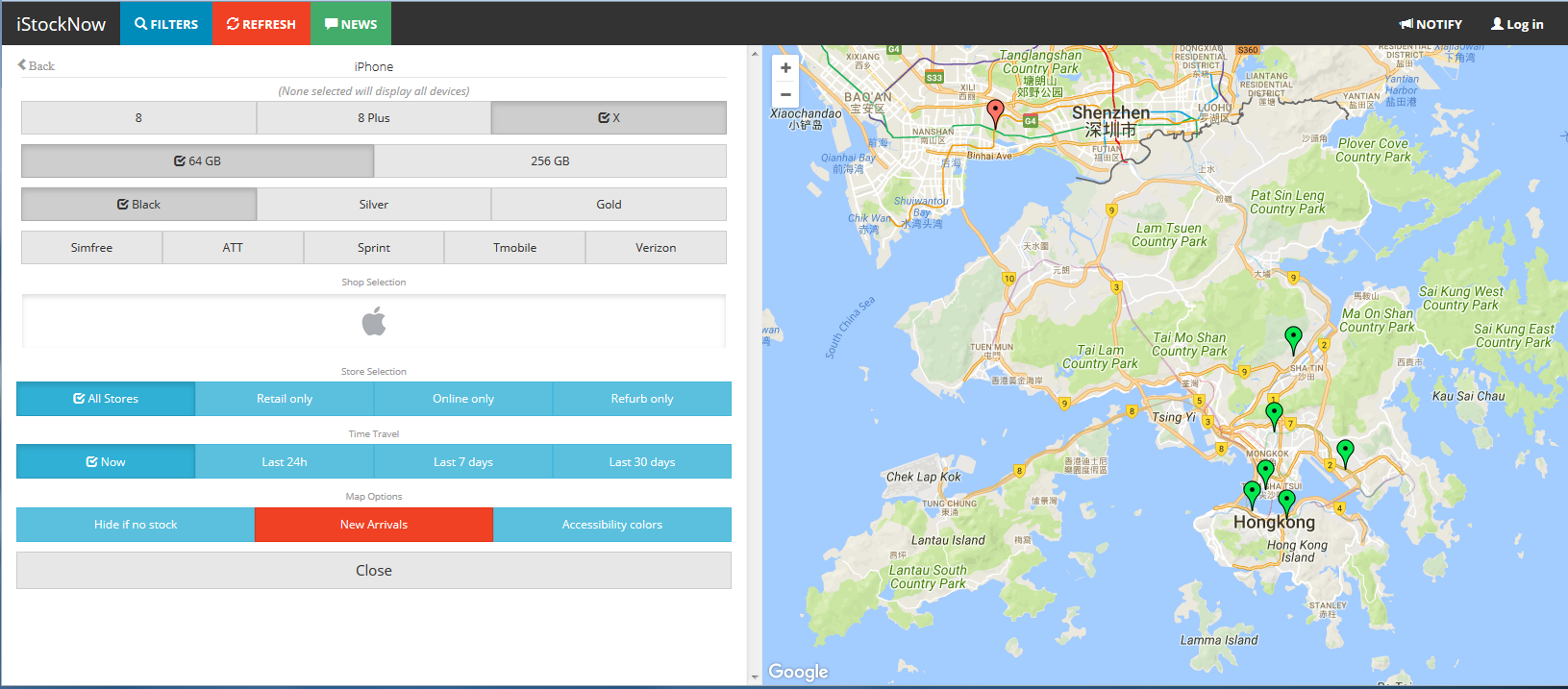This screenshot has width=1568, height=689.
Task: Filter to Refurb only stores
Action: (x=642, y=399)
